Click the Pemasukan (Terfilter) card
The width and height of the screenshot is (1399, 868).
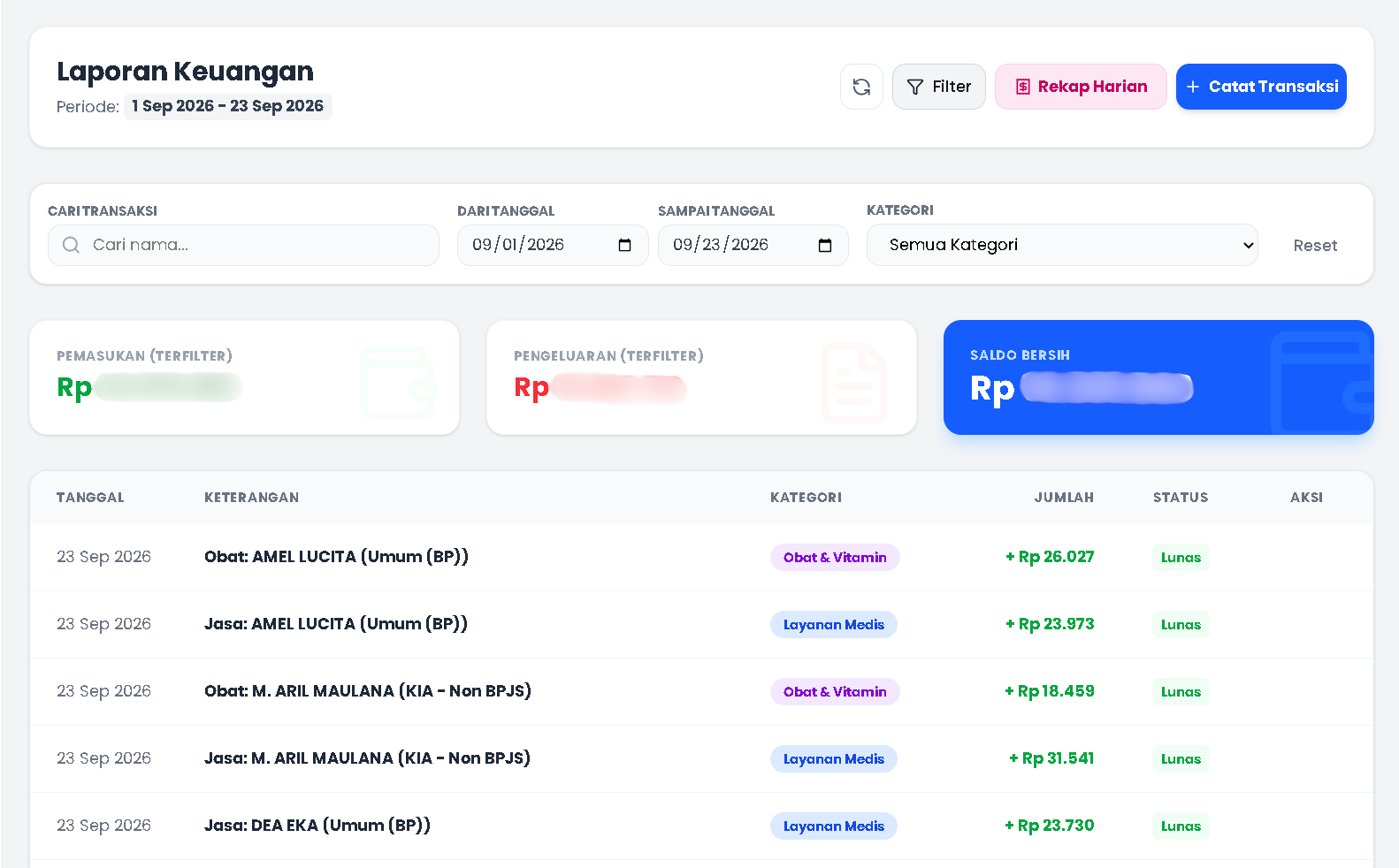pyautogui.click(x=244, y=377)
